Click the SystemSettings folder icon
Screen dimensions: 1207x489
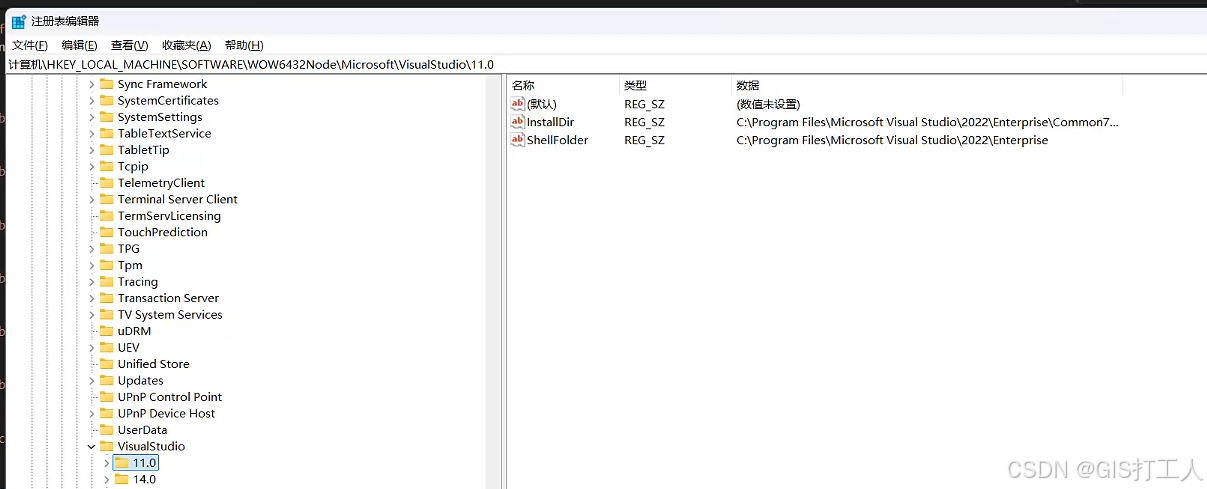107,117
